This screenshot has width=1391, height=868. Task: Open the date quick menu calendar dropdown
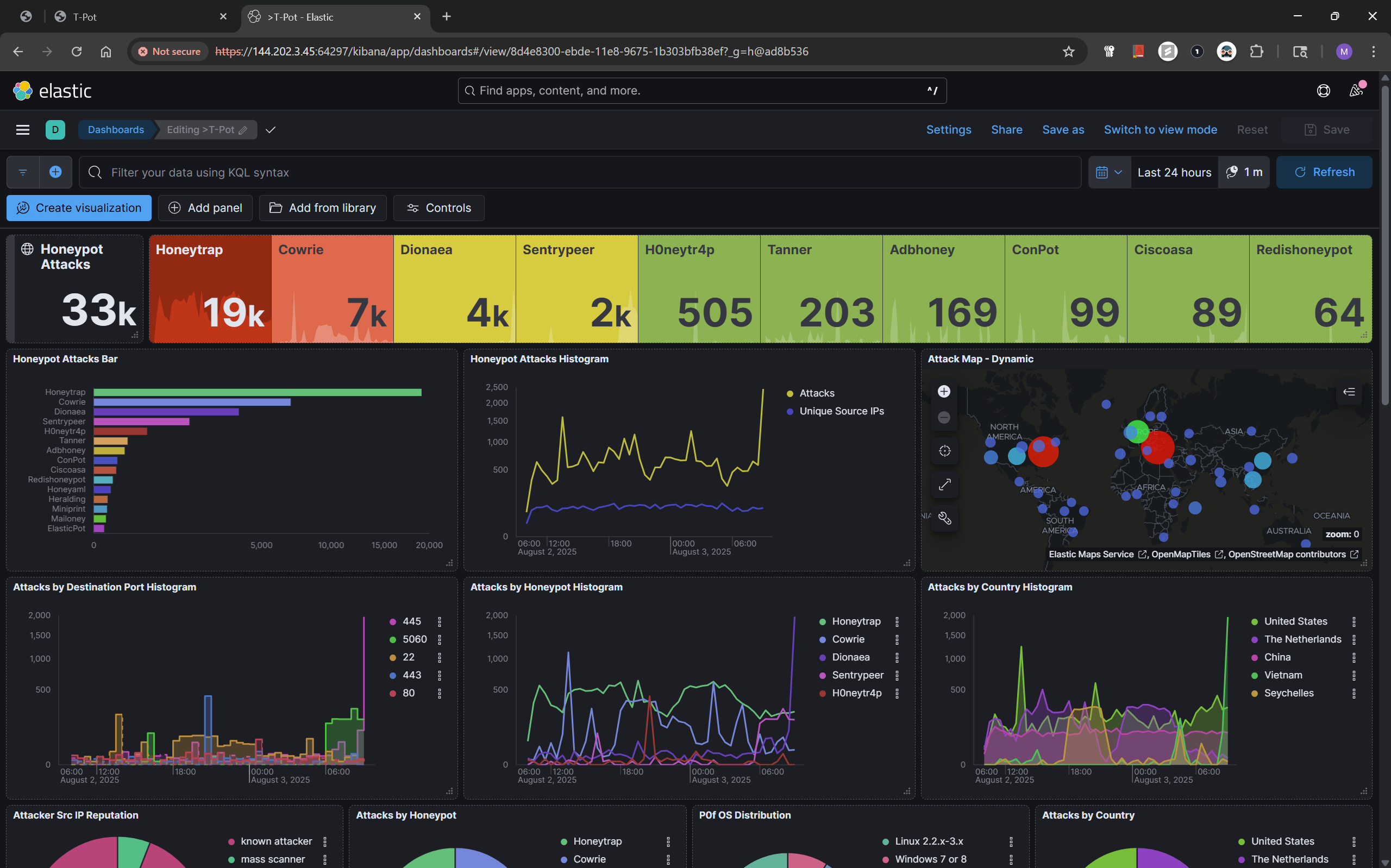[1109, 172]
